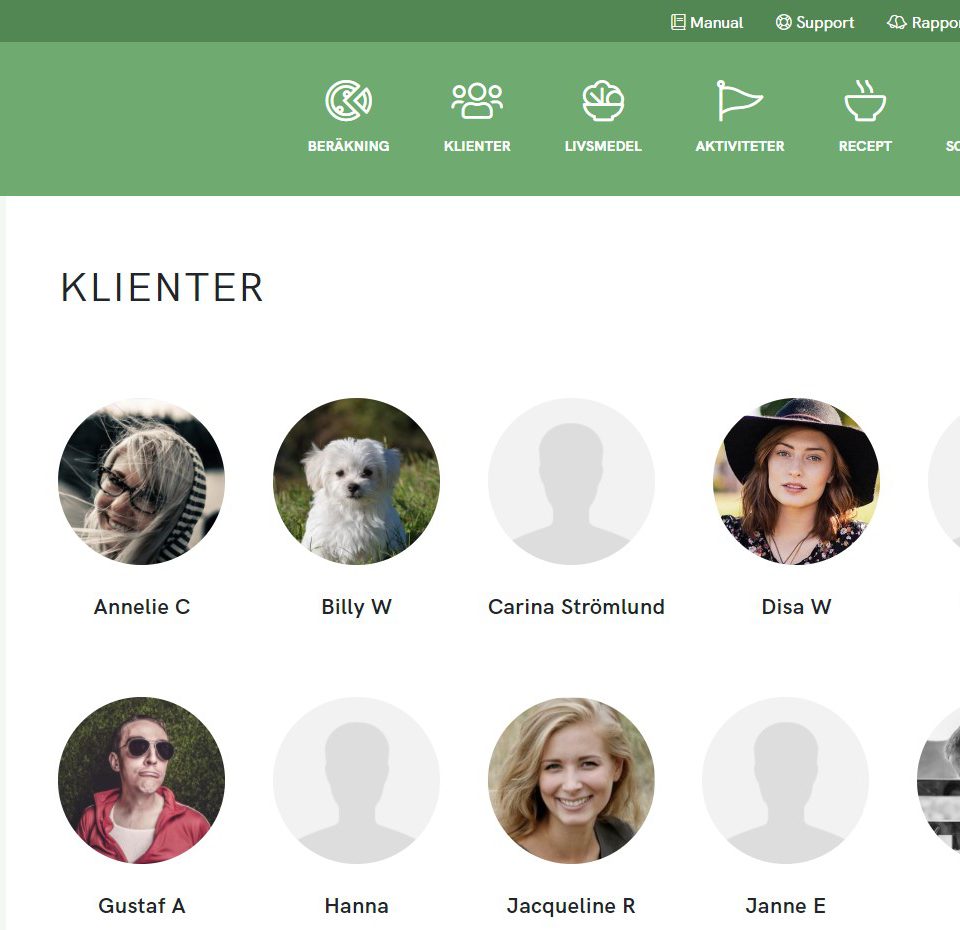The width and height of the screenshot is (960, 930).
Task: Click the Aktiviteter flag icon
Action: (740, 100)
